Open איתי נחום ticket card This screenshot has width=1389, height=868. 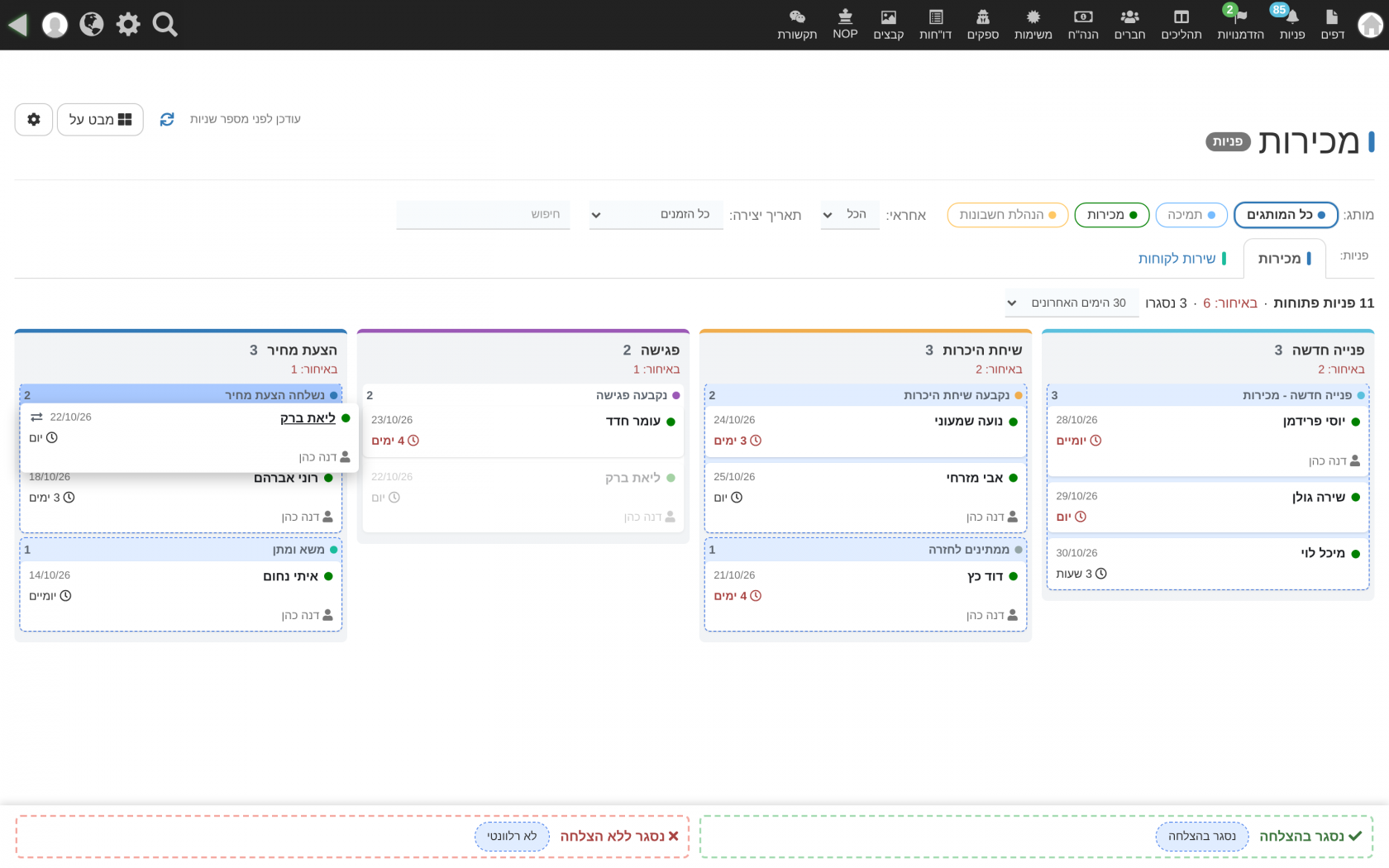tap(181, 595)
